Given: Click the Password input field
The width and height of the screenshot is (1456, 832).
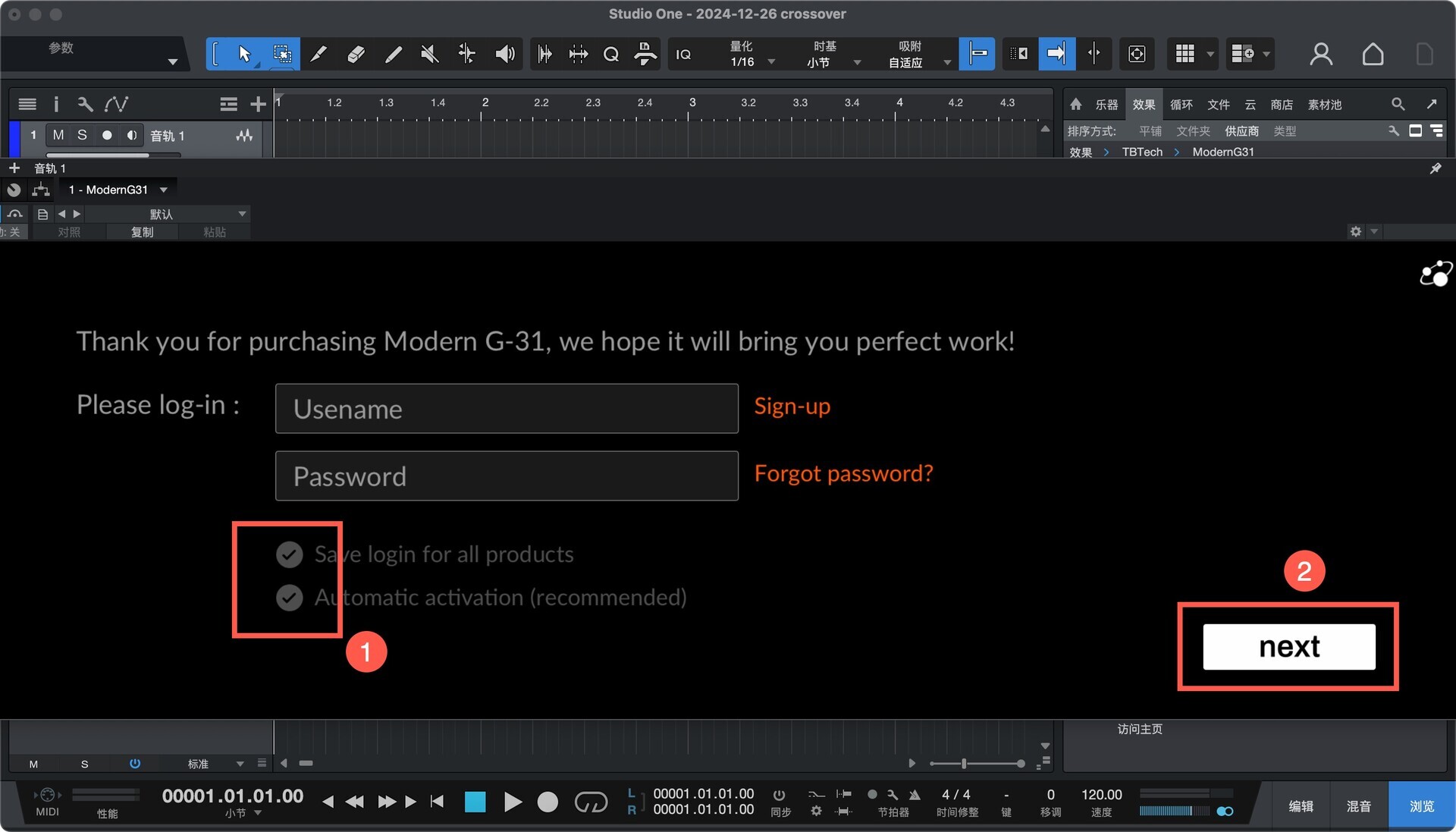Looking at the screenshot, I should click(x=507, y=476).
